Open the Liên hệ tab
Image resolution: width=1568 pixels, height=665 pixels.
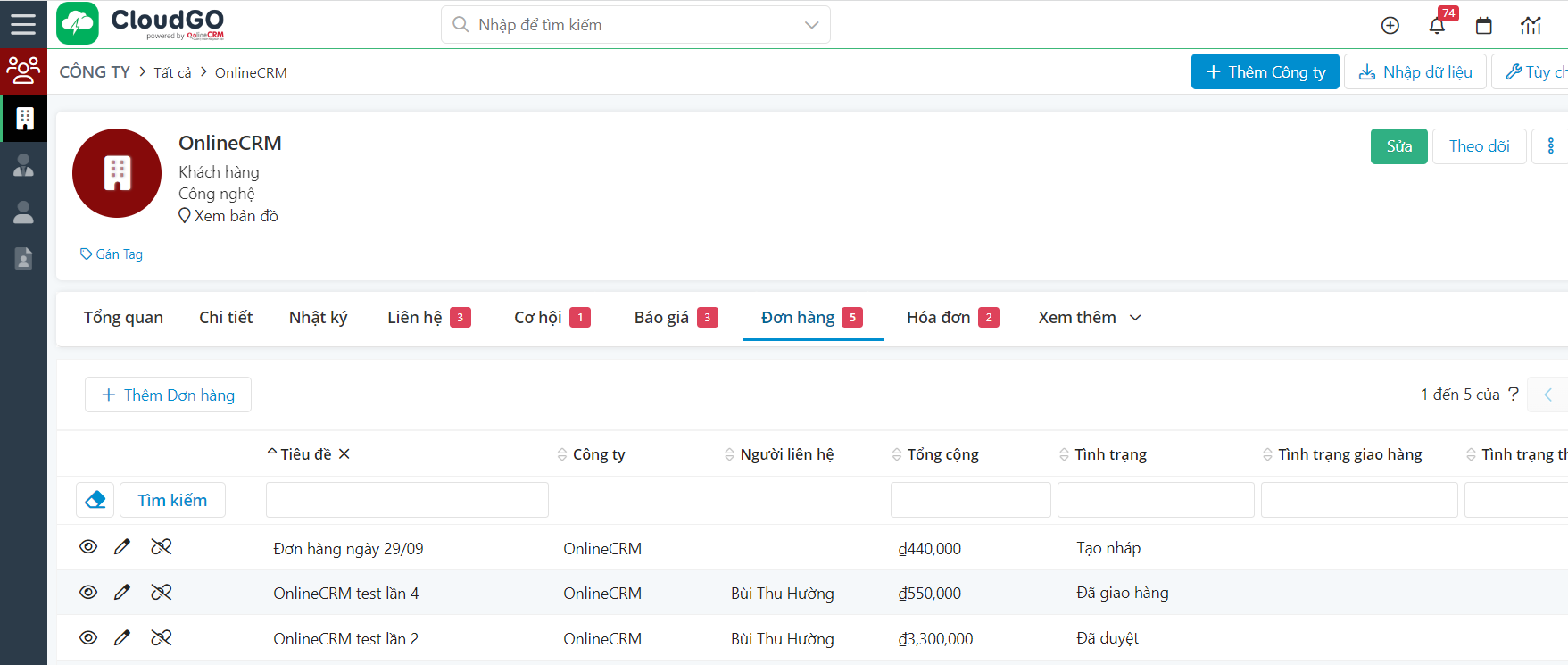pyautogui.click(x=428, y=318)
